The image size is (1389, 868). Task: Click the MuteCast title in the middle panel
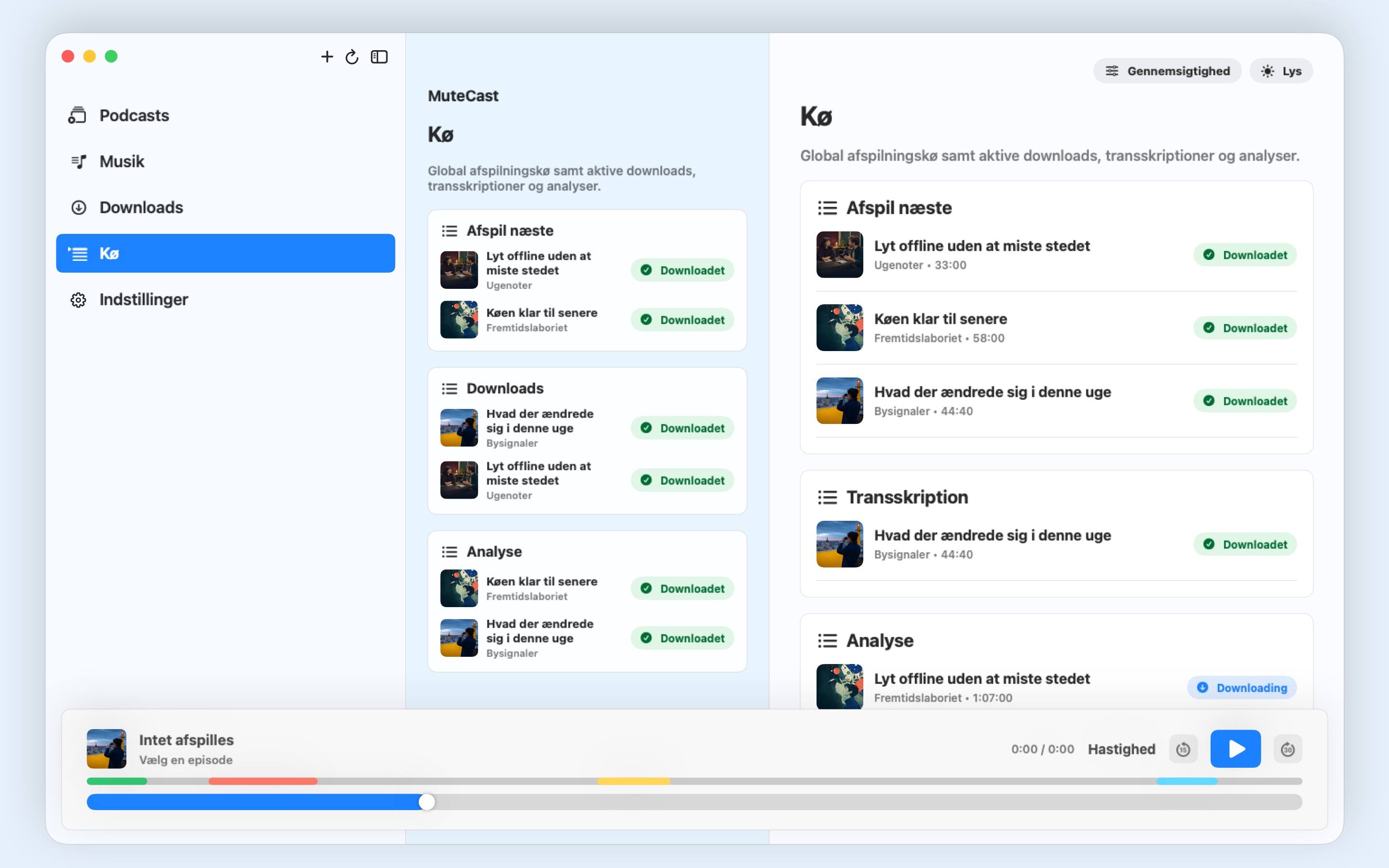point(463,96)
